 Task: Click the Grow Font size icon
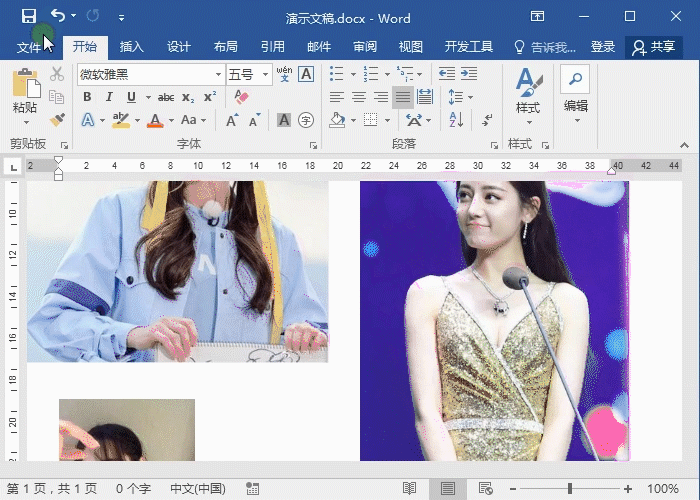point(231,120)
